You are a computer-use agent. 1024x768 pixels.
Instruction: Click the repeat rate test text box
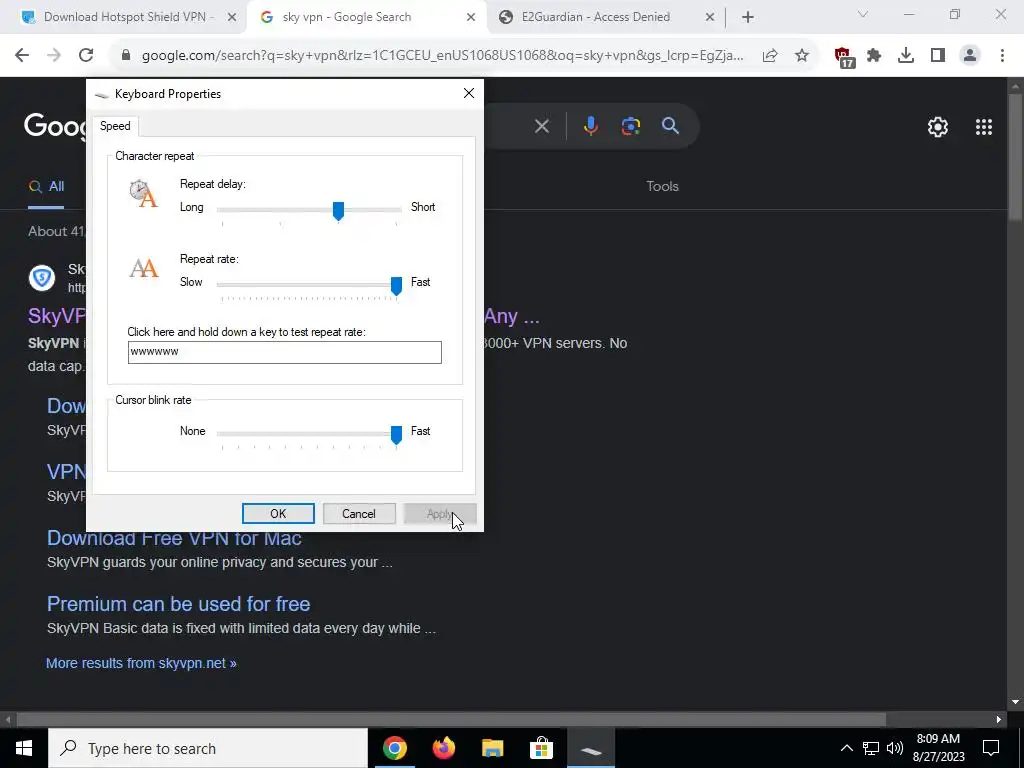(x=285, y=352)
